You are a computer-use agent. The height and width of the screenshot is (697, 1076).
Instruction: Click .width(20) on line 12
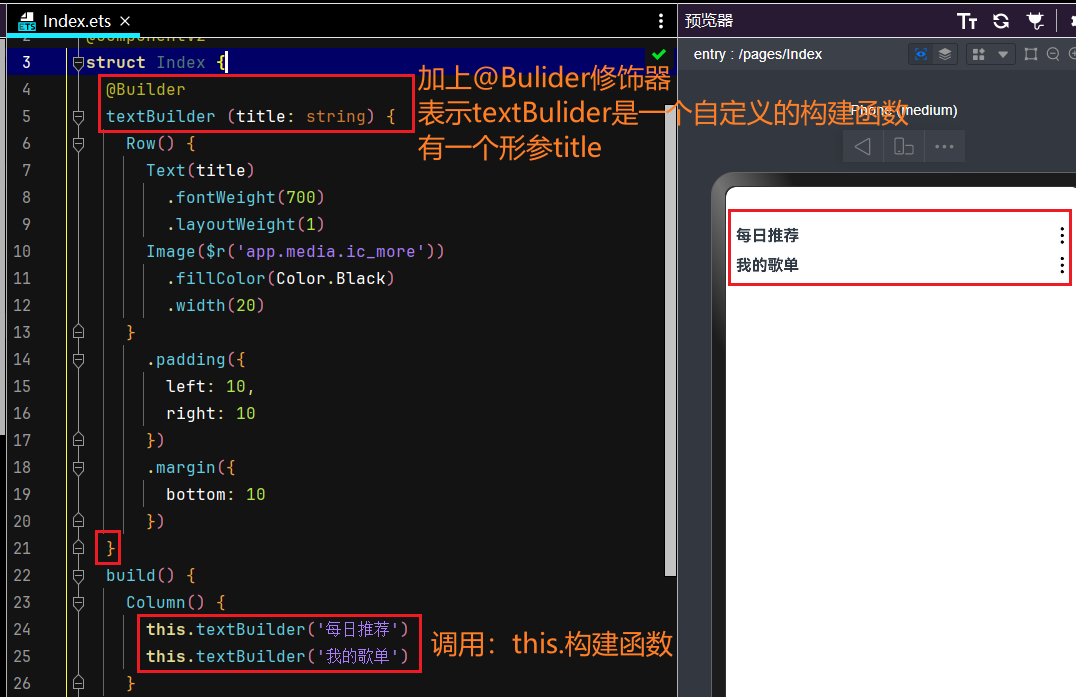[215, 305]
